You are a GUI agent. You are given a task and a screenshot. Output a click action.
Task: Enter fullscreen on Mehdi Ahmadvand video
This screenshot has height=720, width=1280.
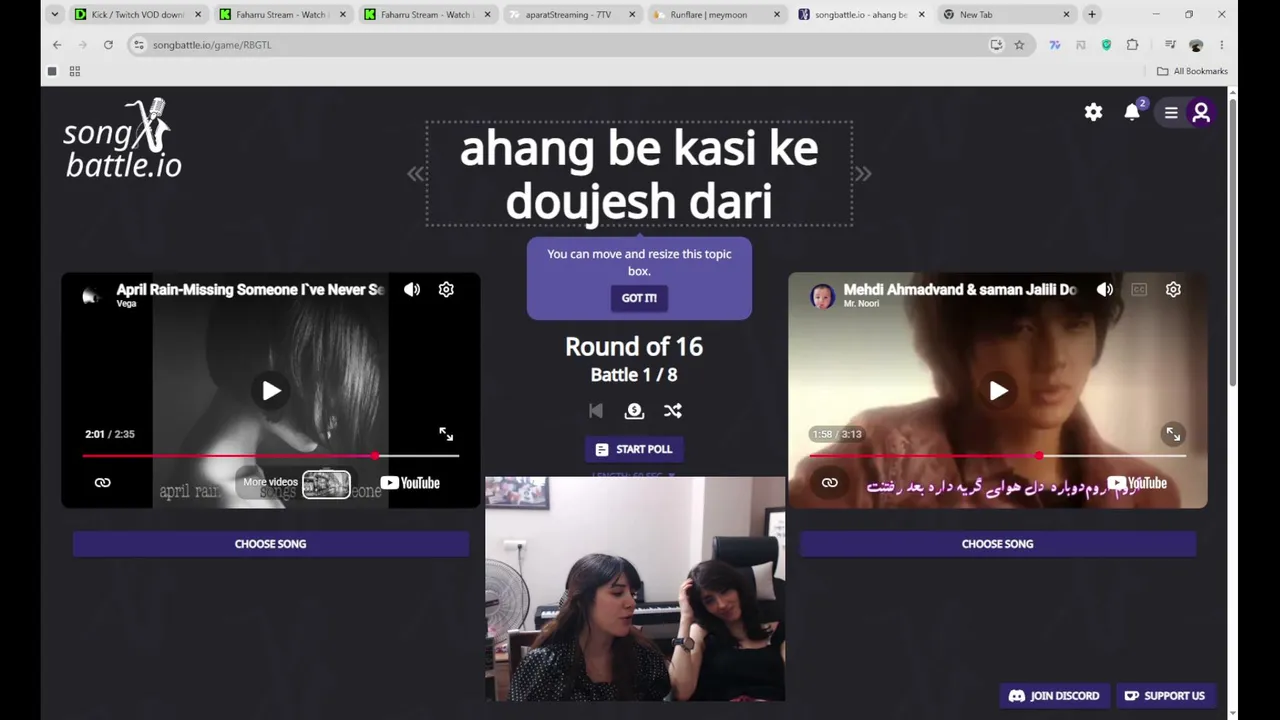tap(1173, 434)
